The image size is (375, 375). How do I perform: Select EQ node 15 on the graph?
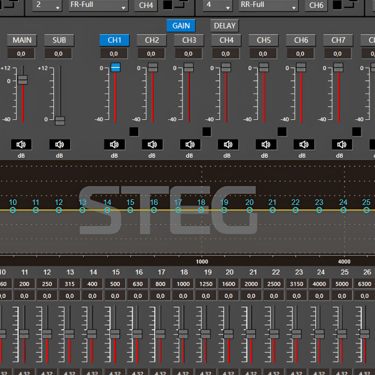coord(130,210)
